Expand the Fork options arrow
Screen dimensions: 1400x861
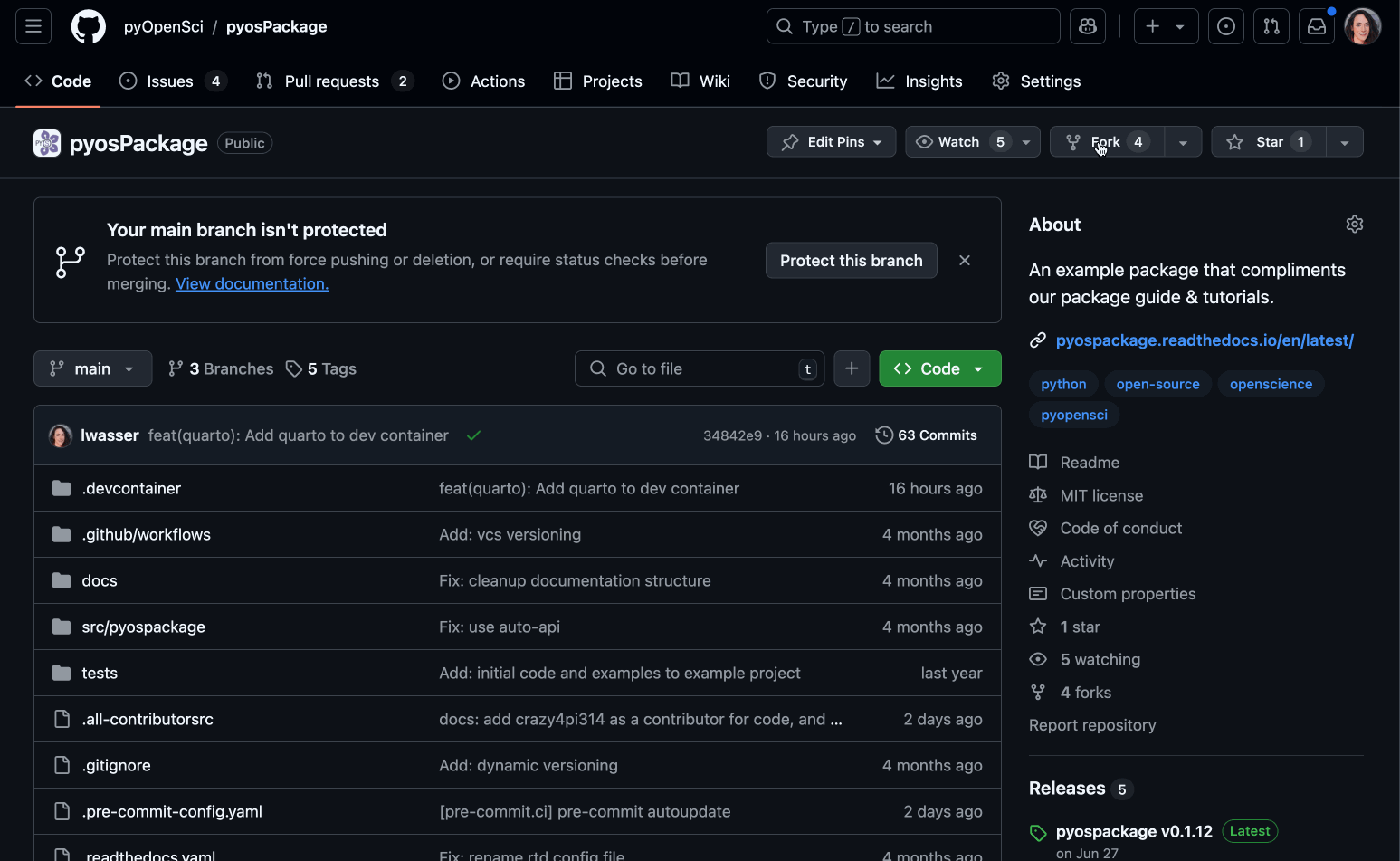tap(1183, 142)
